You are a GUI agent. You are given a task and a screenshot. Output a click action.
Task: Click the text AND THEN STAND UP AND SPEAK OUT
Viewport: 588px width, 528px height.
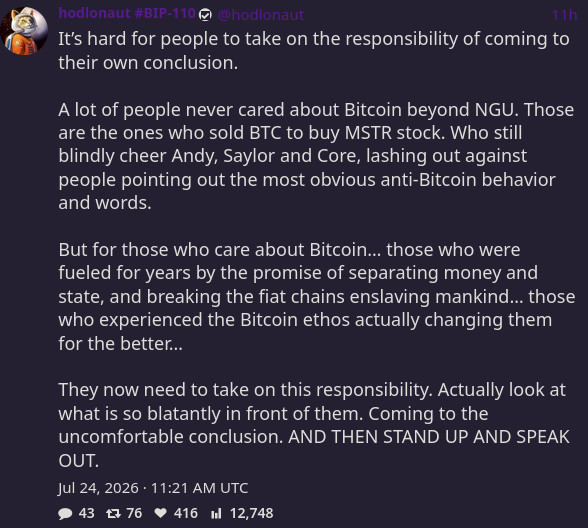pos(314,448)
